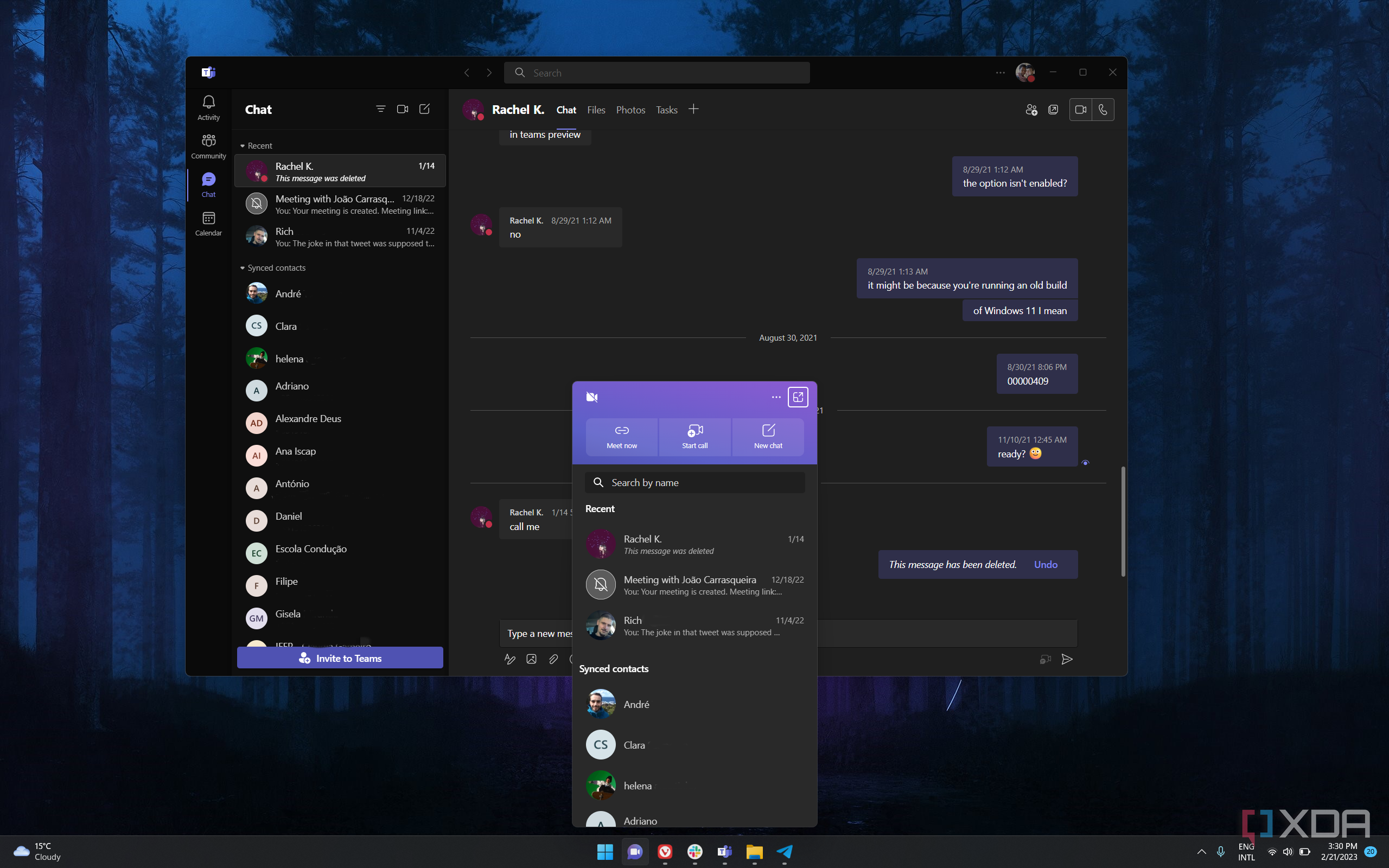This screenshot has width=1389, height=868.
Task: Open the profile picture menu
Action: 1025,72
